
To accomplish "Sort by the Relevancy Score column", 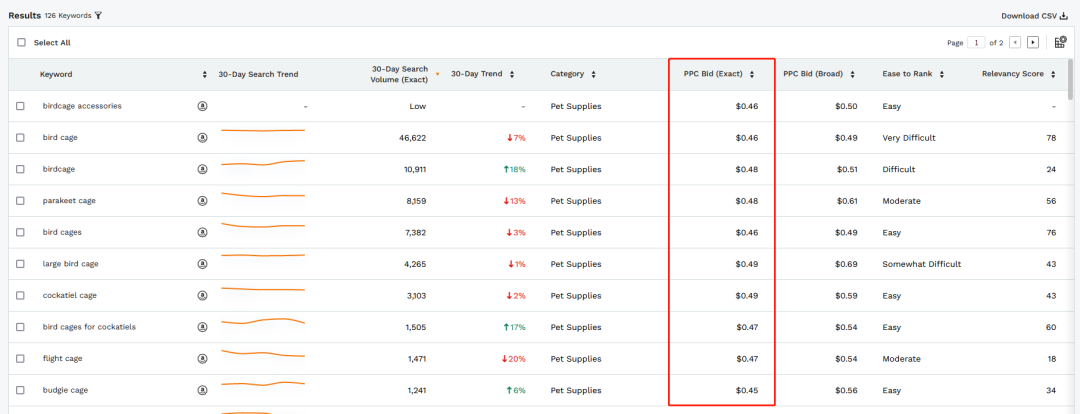I will click(x=1053, y=74).
